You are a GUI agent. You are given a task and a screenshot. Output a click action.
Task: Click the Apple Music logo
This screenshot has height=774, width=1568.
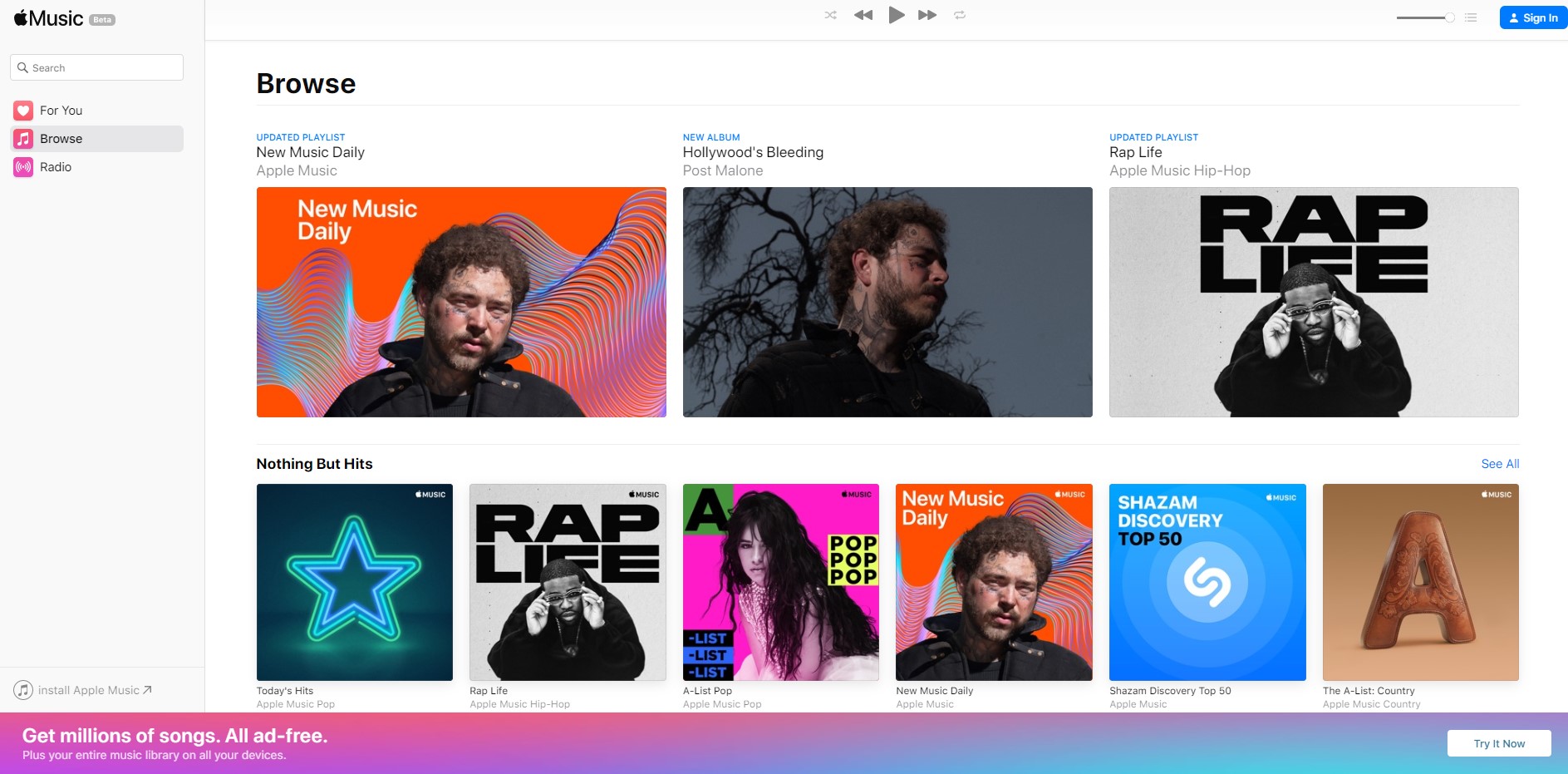click(48, 17)
